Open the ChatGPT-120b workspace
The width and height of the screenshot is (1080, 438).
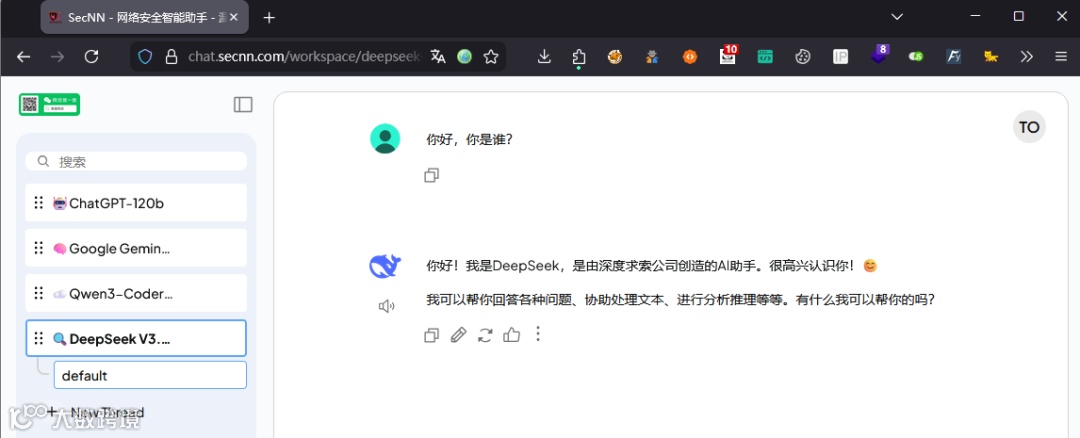136,202
